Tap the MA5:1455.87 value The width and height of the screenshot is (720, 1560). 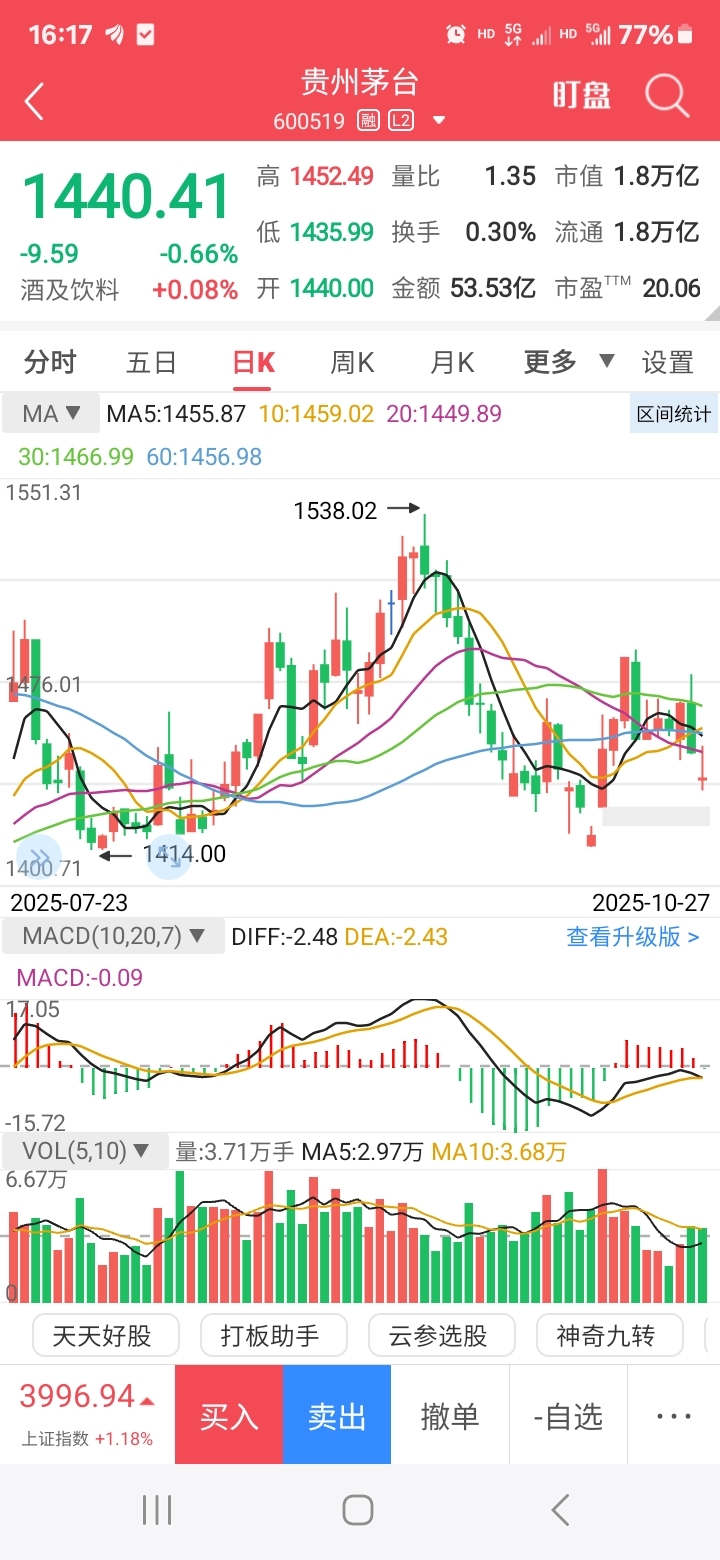176,413
